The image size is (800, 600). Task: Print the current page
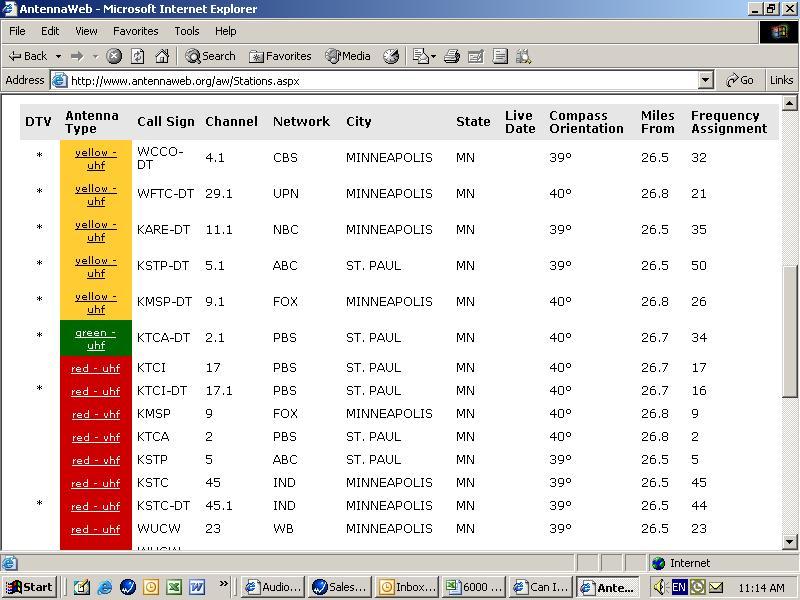(x=452, y=56)
